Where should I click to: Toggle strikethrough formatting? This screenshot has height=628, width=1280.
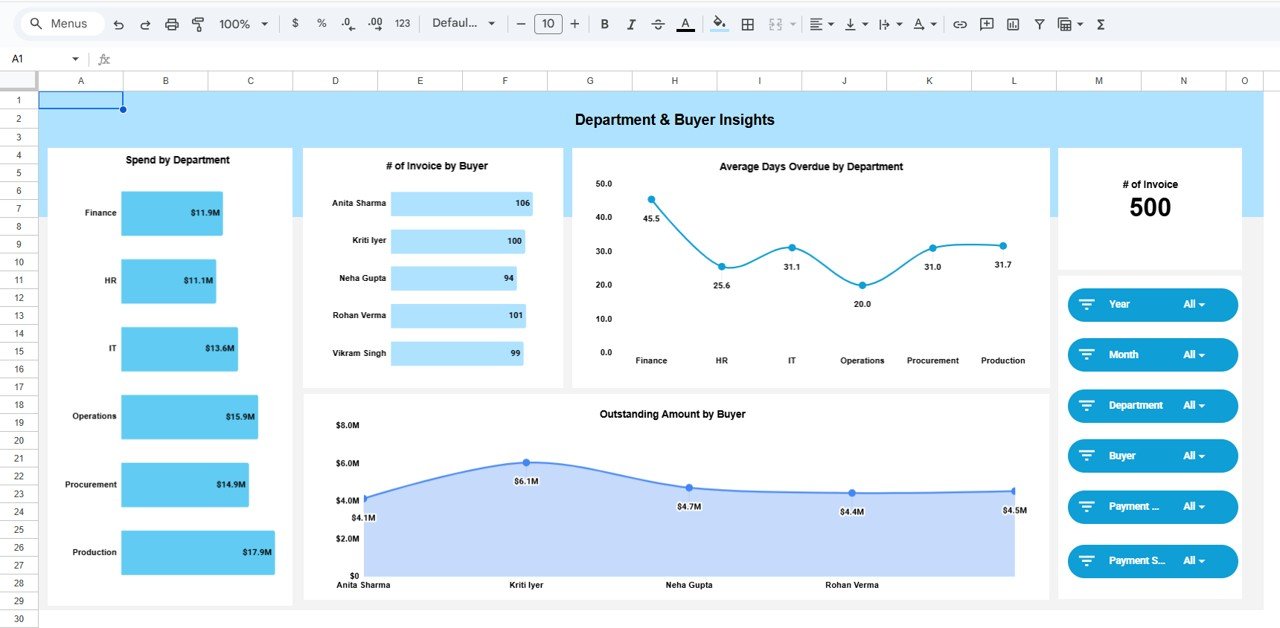click(658, 23)
